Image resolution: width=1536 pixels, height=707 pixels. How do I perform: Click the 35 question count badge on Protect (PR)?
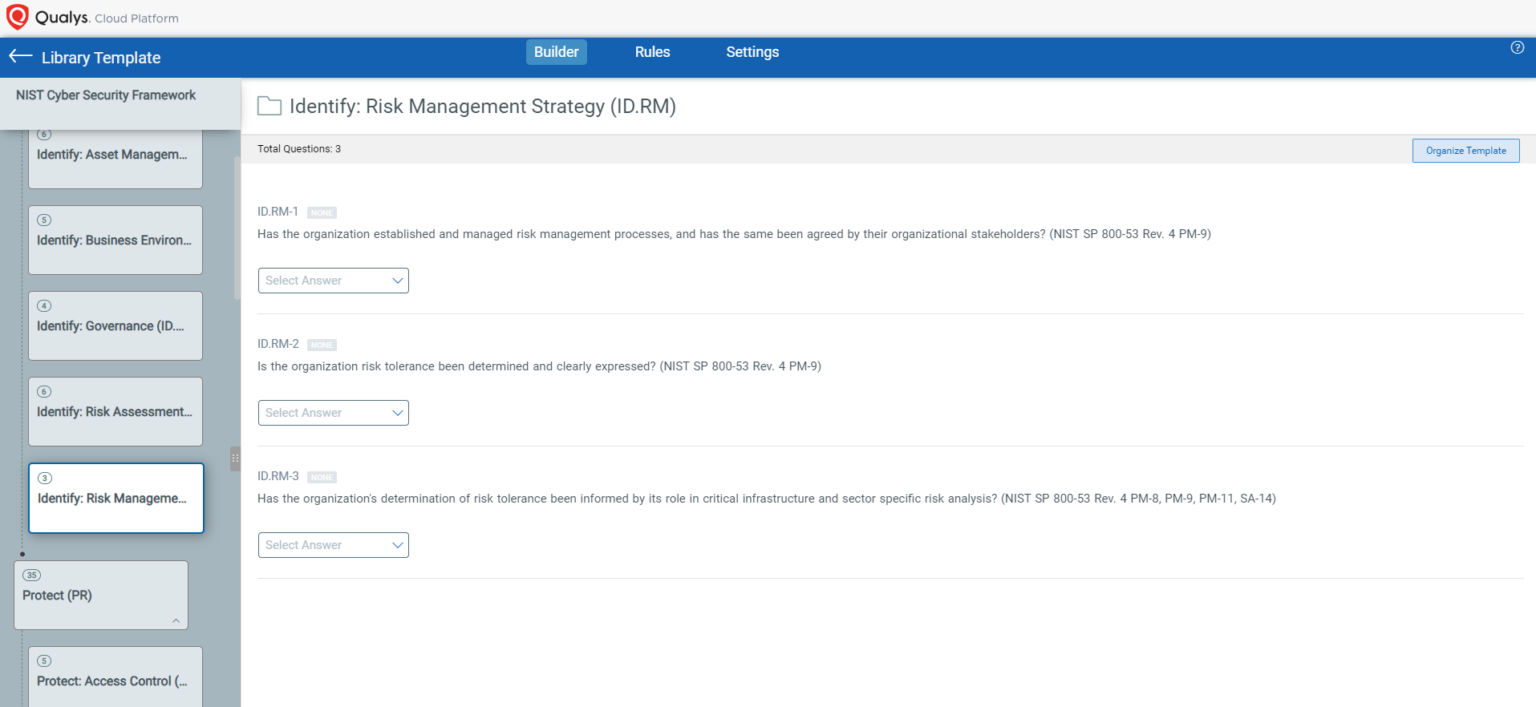31,575
